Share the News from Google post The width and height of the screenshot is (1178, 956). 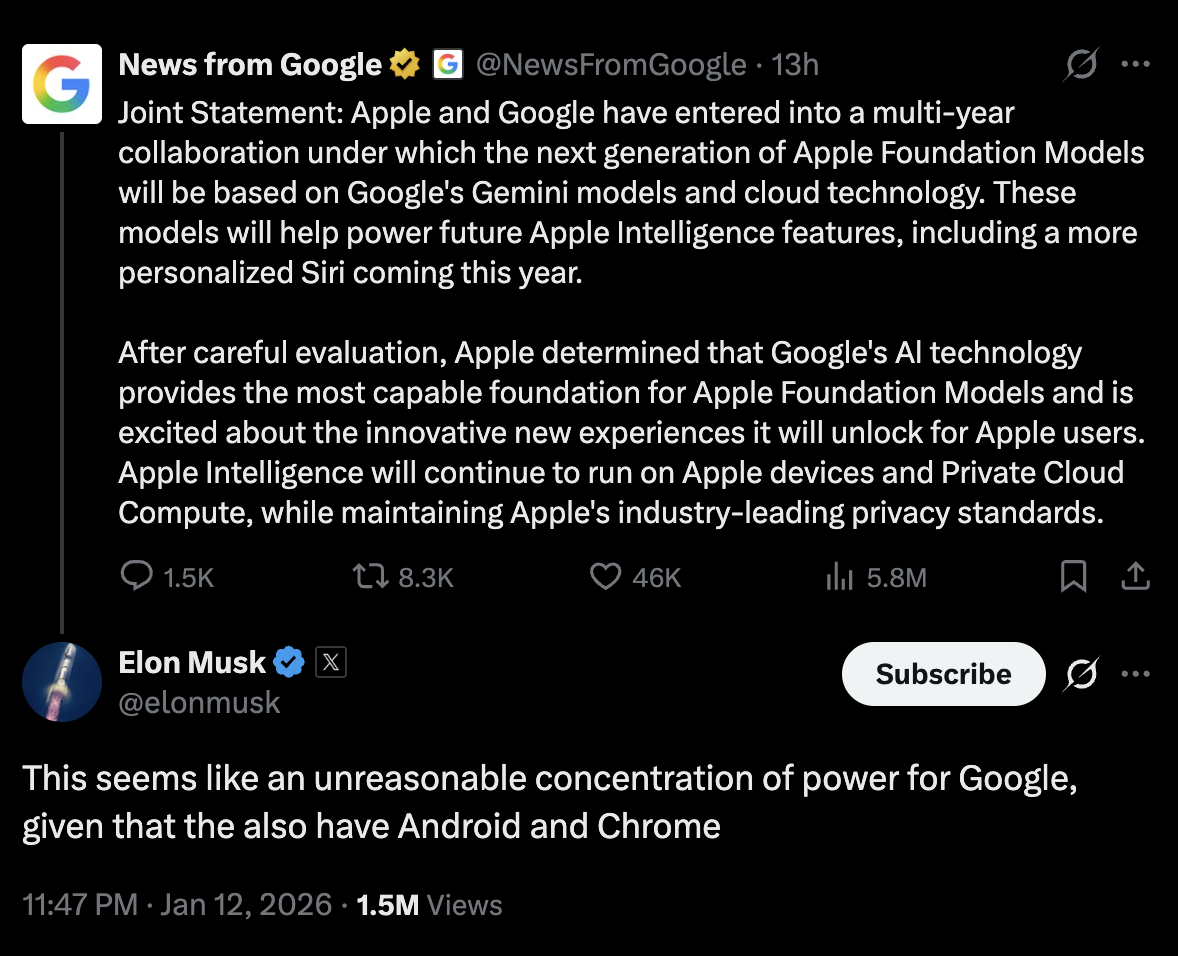tap(1135, 577)
